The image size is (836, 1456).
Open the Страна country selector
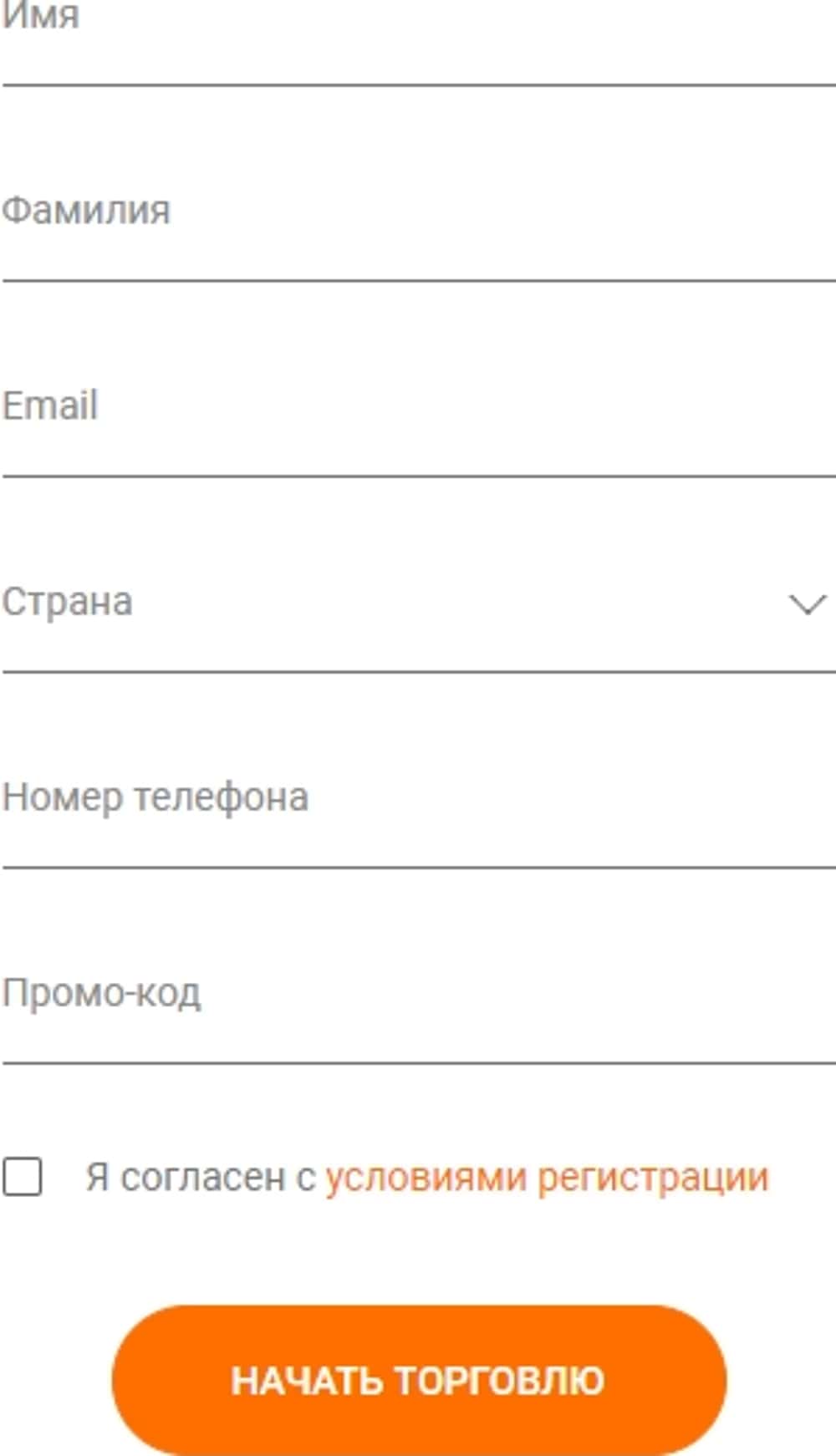point(418,603)
